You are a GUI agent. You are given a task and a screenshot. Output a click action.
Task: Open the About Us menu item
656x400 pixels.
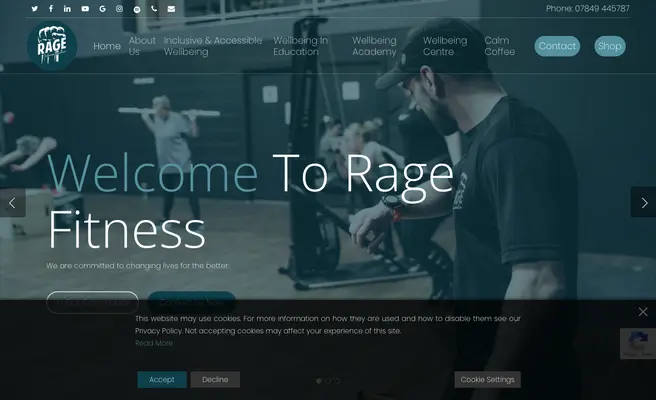[142, 46]
